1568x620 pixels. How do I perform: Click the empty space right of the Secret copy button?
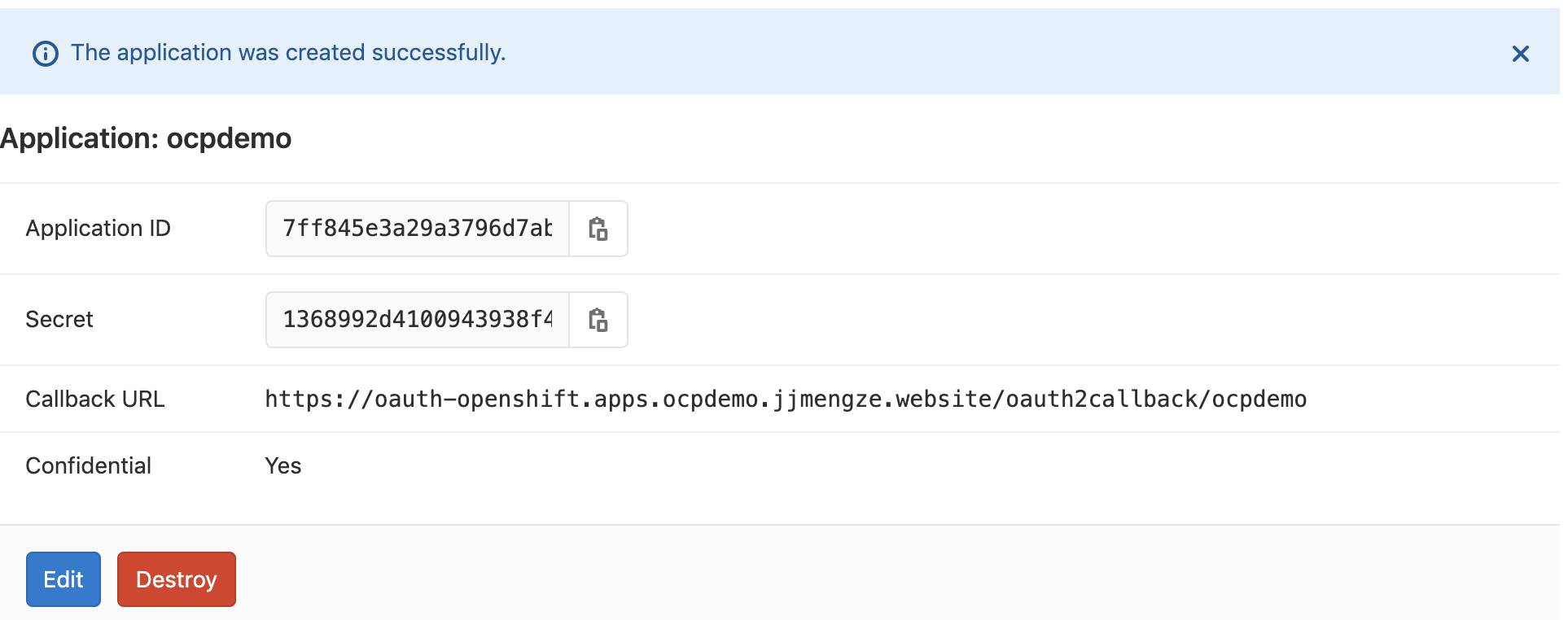[x=1058, y=320]
